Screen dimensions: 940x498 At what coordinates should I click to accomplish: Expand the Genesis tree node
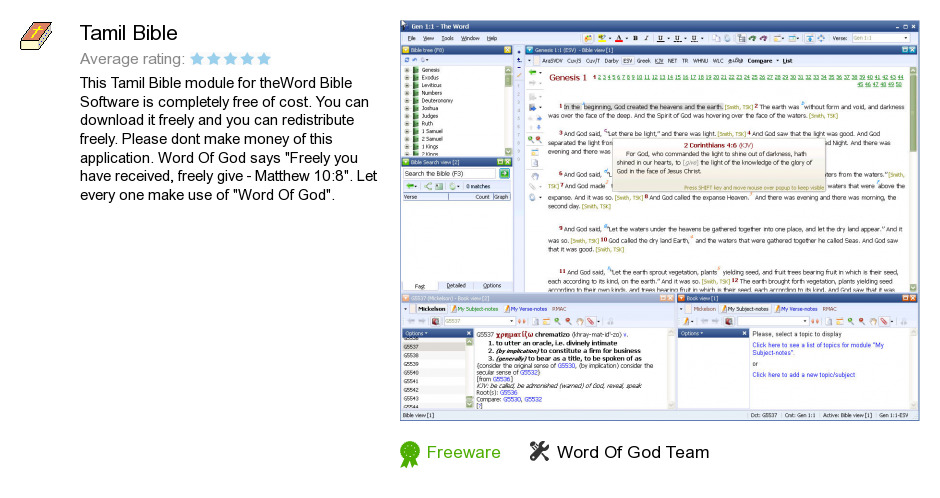[x=407, y=70]
